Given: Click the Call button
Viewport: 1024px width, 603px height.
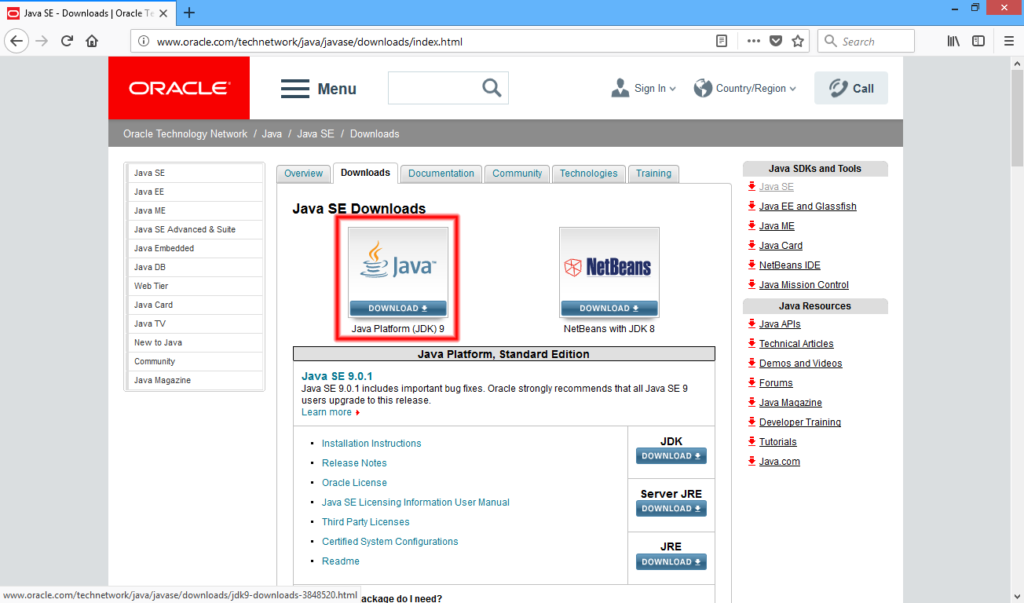Looking at the screenshot, I should (x=851, y=88).
